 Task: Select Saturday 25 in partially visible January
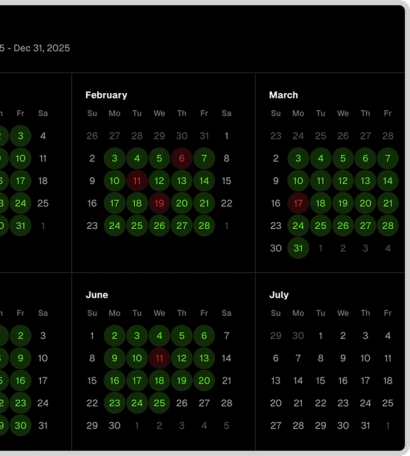(x=43, y=203)
